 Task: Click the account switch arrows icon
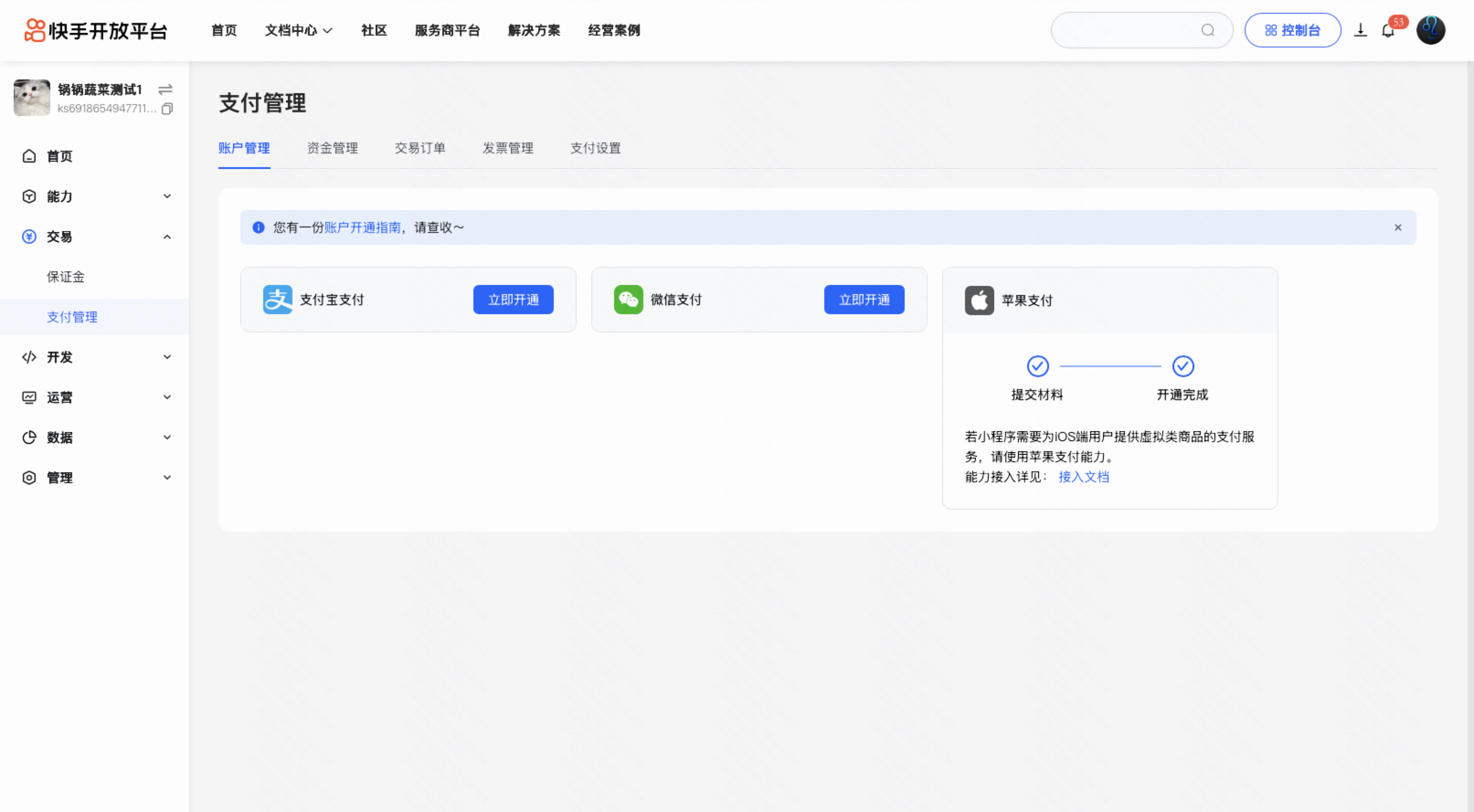tap(165, 89)
